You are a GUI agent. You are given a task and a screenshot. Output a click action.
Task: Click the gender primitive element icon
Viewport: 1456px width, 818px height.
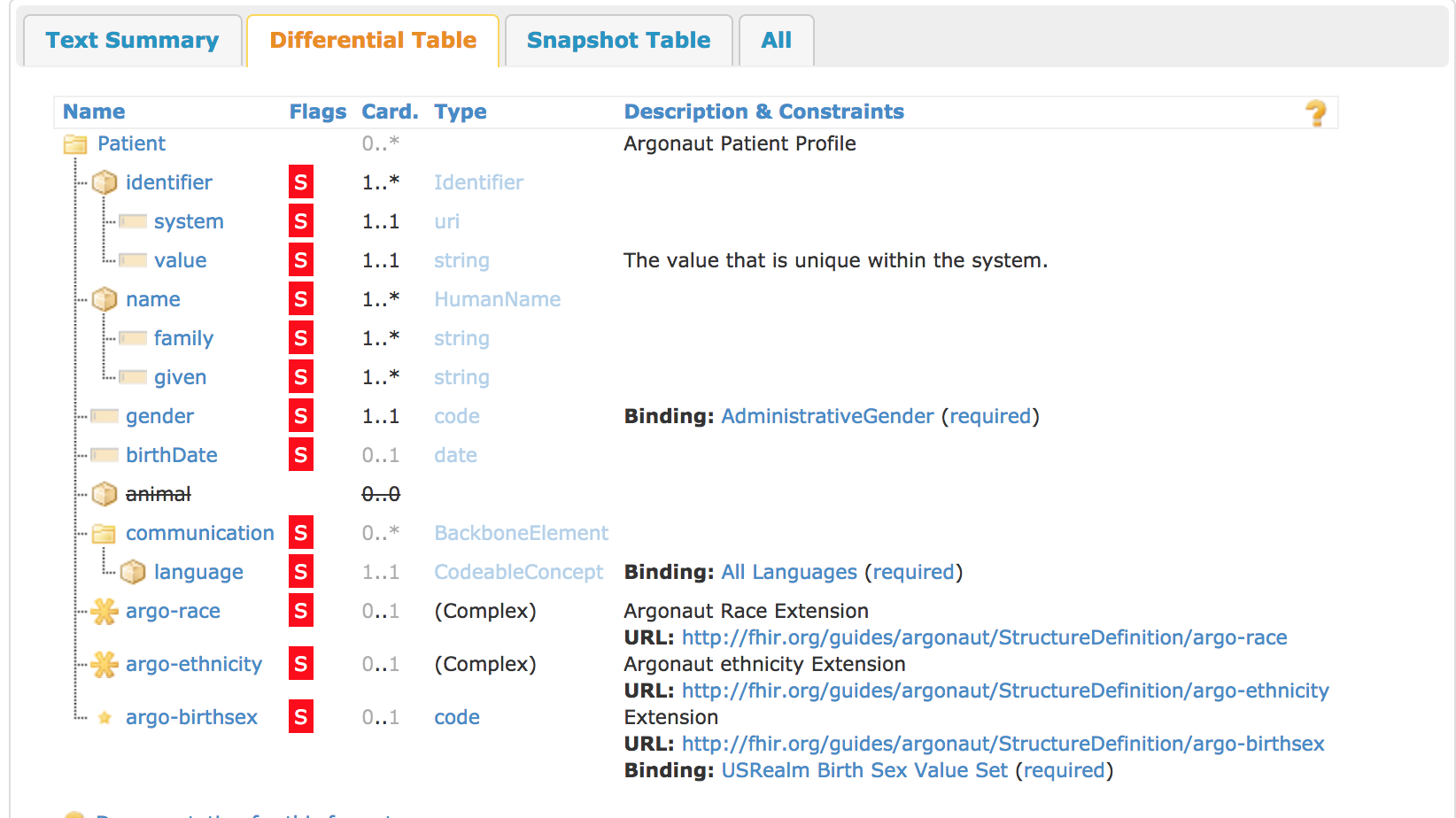(105, 416)
